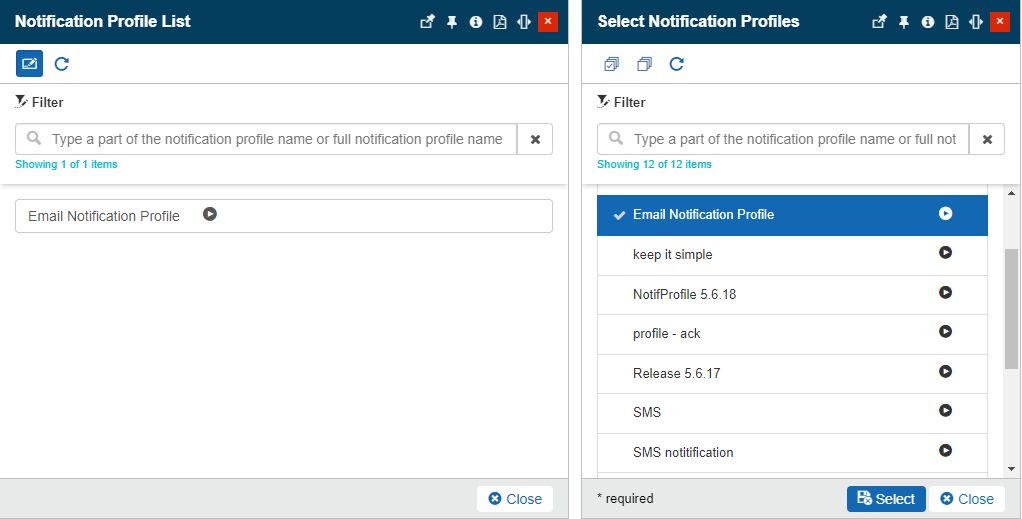This screenshot has width=1022, height=519.
Task: Open arrow icon for profile - ack
Action: [946, 331]
